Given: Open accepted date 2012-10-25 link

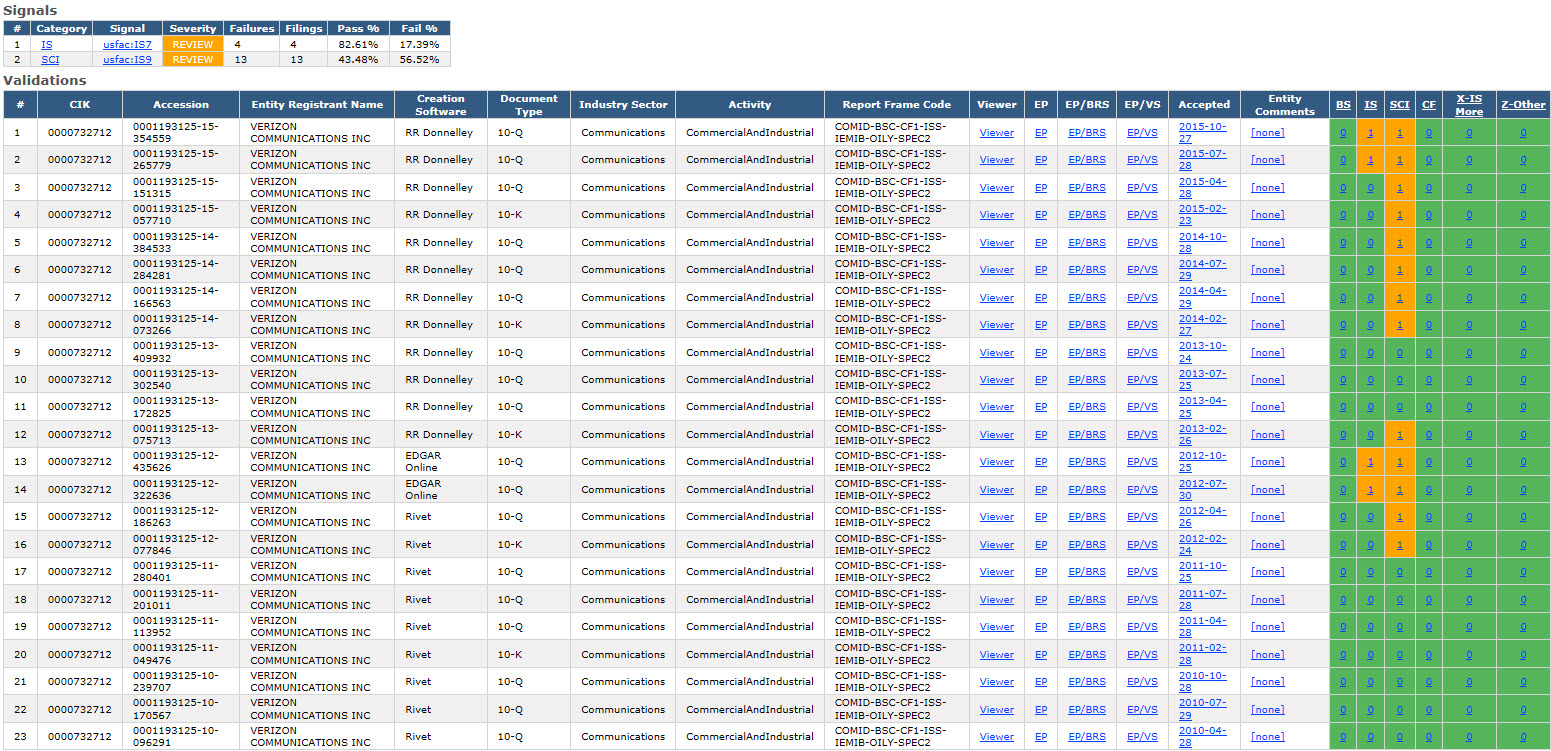Looking at the screenshot, I should 1202,462.
